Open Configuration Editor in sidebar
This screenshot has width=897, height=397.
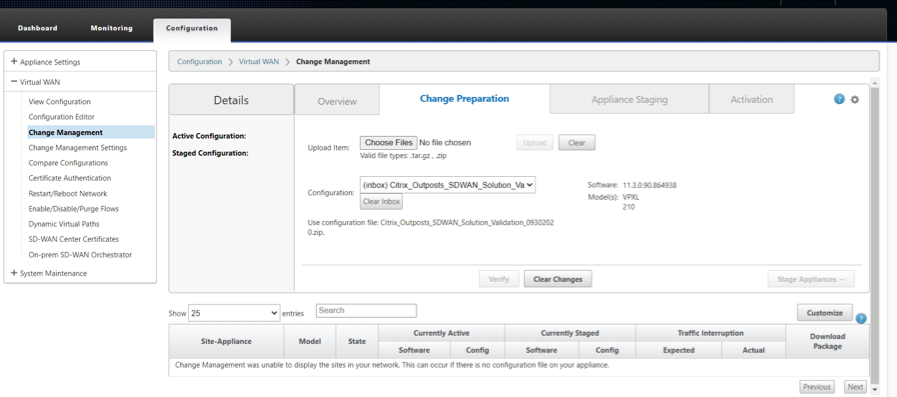coord(62,117)
